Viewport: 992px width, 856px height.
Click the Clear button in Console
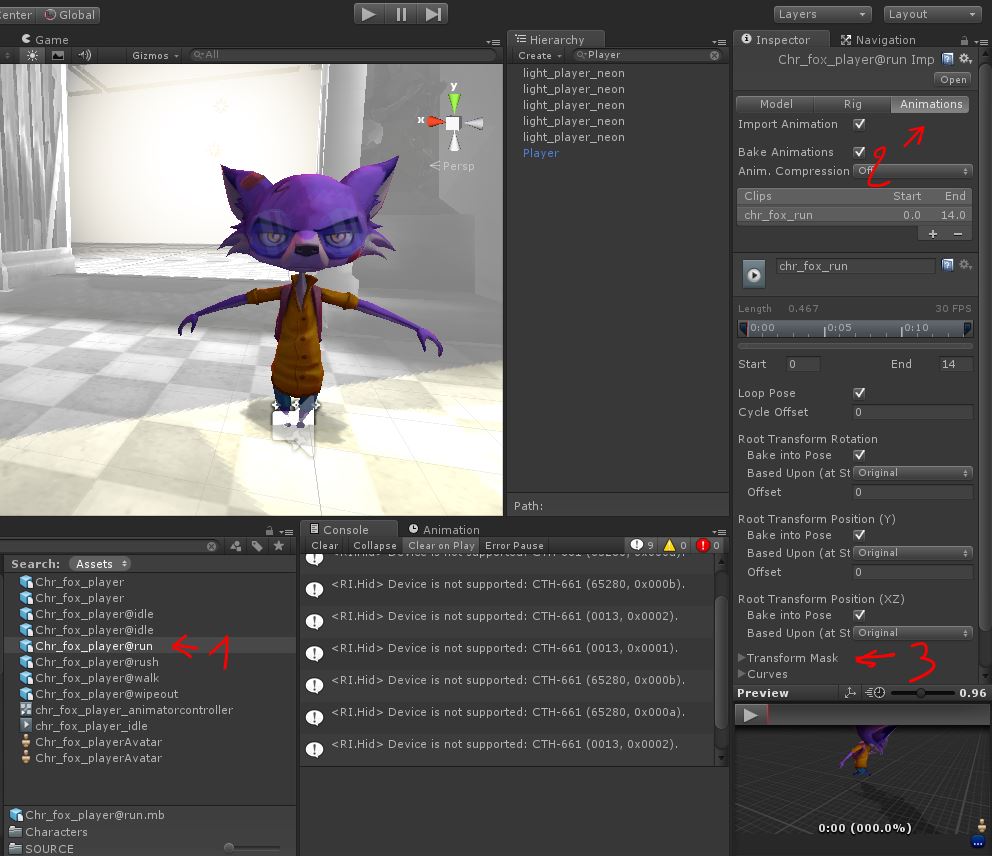click(x=325, y=546)
